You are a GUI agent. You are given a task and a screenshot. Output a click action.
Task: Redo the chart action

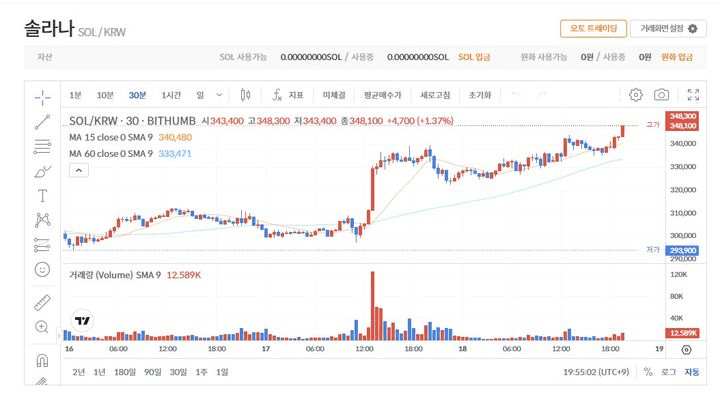[542, 95]
